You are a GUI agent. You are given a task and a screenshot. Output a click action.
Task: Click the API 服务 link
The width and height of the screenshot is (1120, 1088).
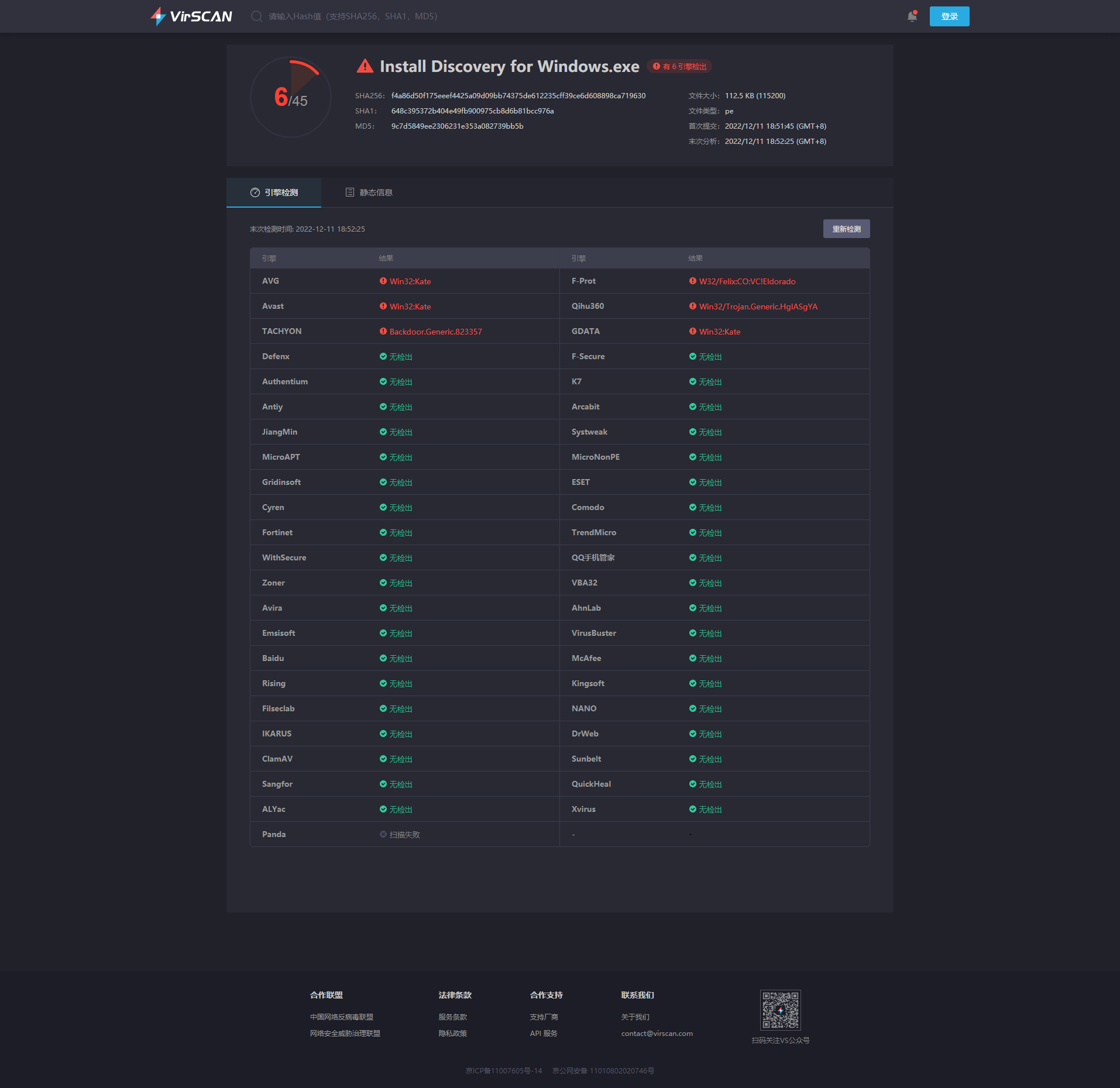point(544,1033)
